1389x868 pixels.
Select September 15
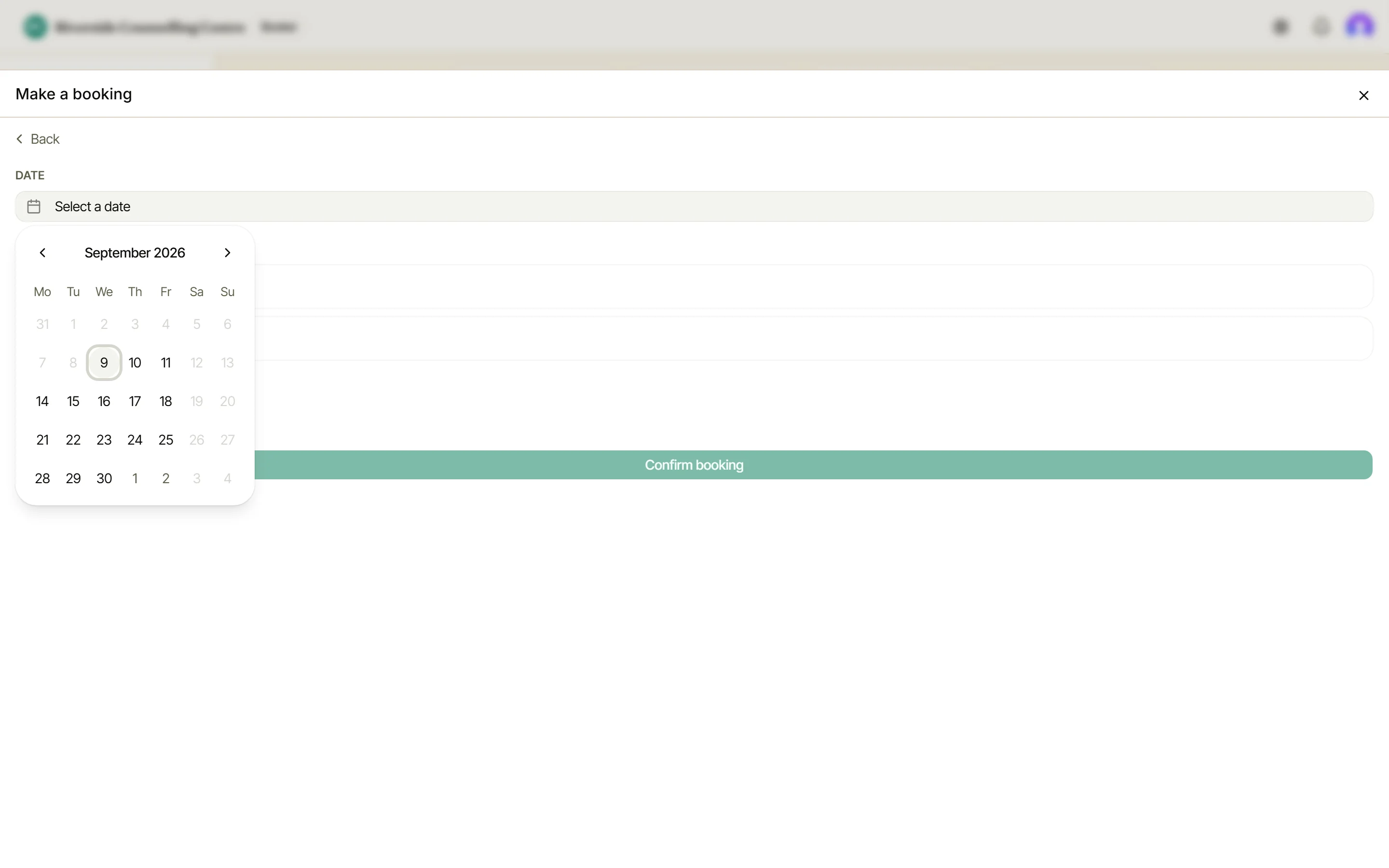pyautogui.click(x=73, y=401)
